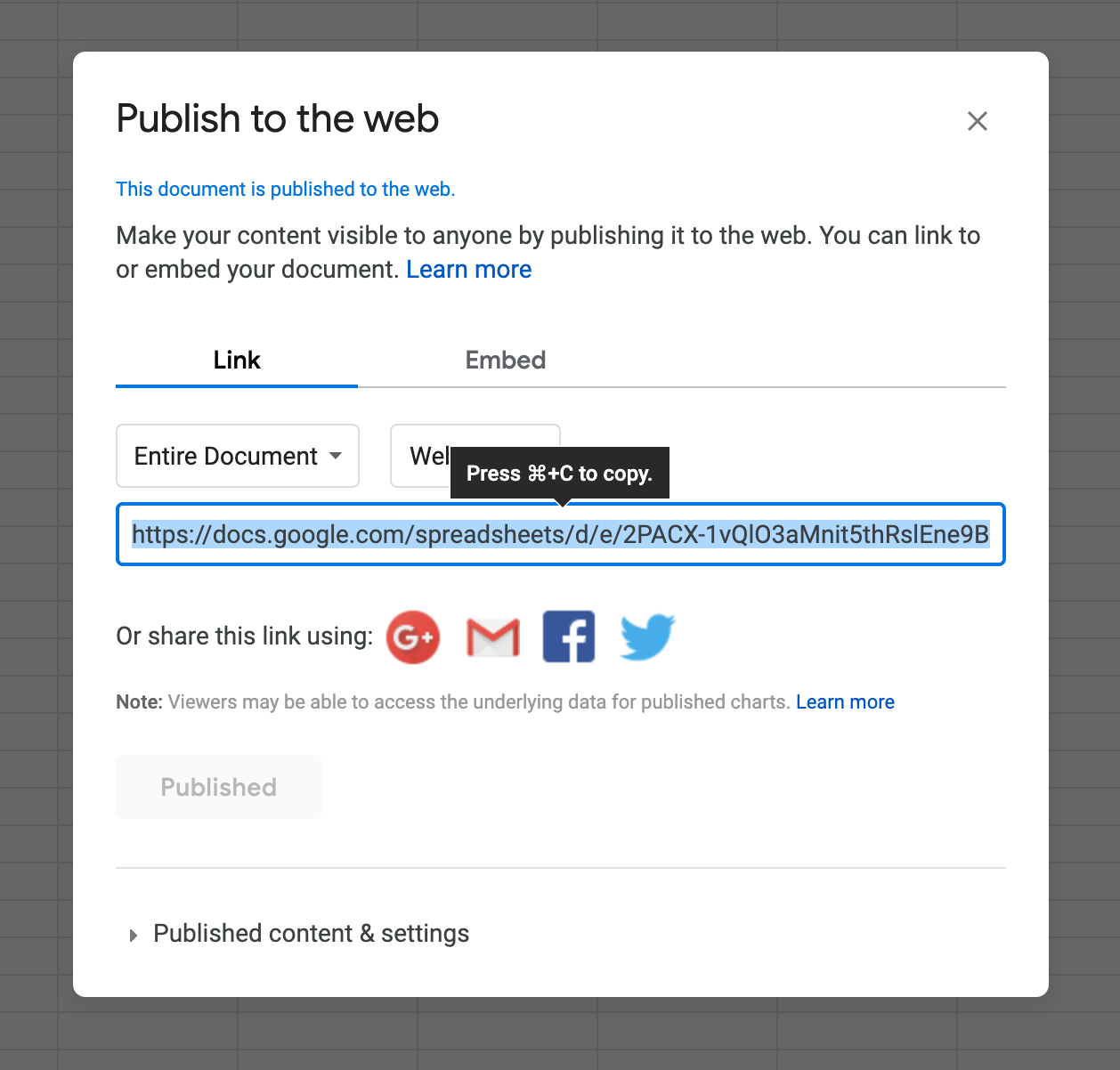Click the small arrow in Entire Document box
The height and width of the screenshot is (1070, 1120).
click(336, 456)
